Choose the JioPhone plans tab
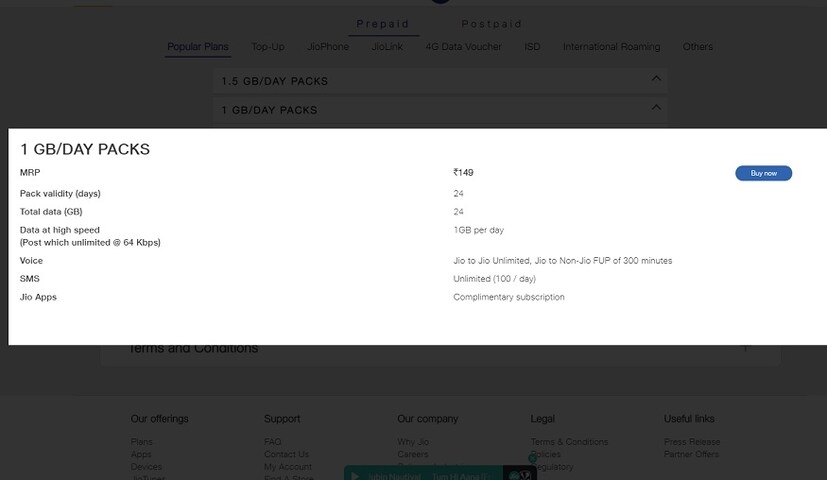Image resolution: width=827 pixels, height=480 pixels. [x=328, y=47]
